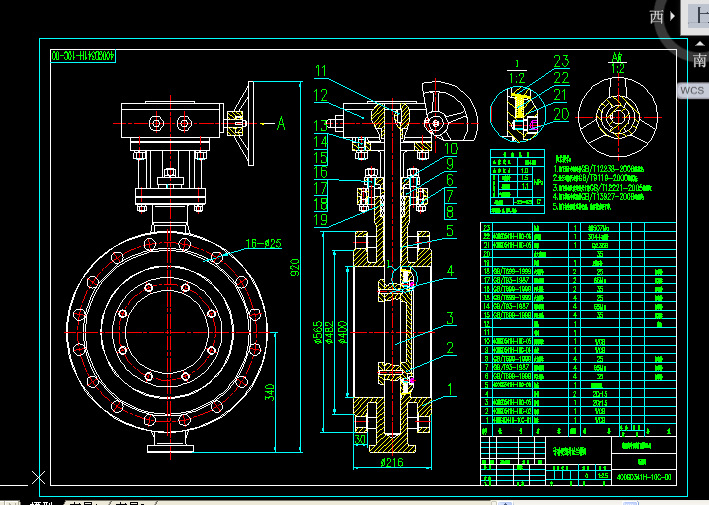
Task: Click the view direction label A
Action: [x=281, y=123]
